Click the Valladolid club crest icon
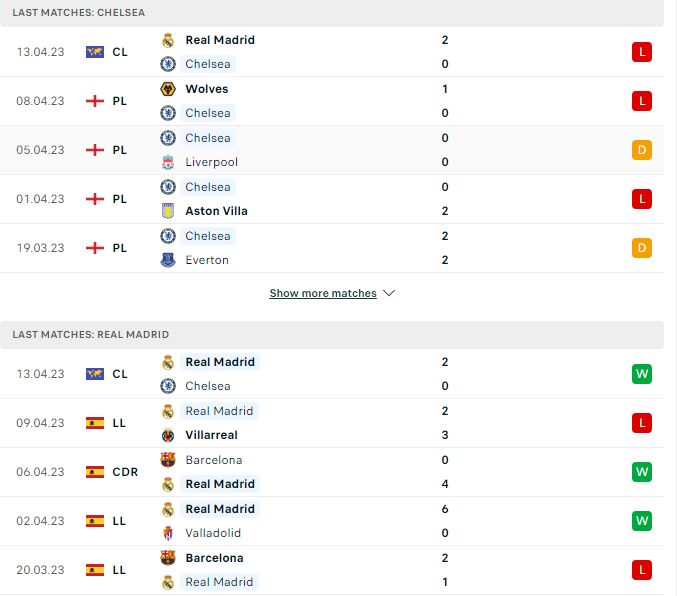 click(x=168, y=533)
